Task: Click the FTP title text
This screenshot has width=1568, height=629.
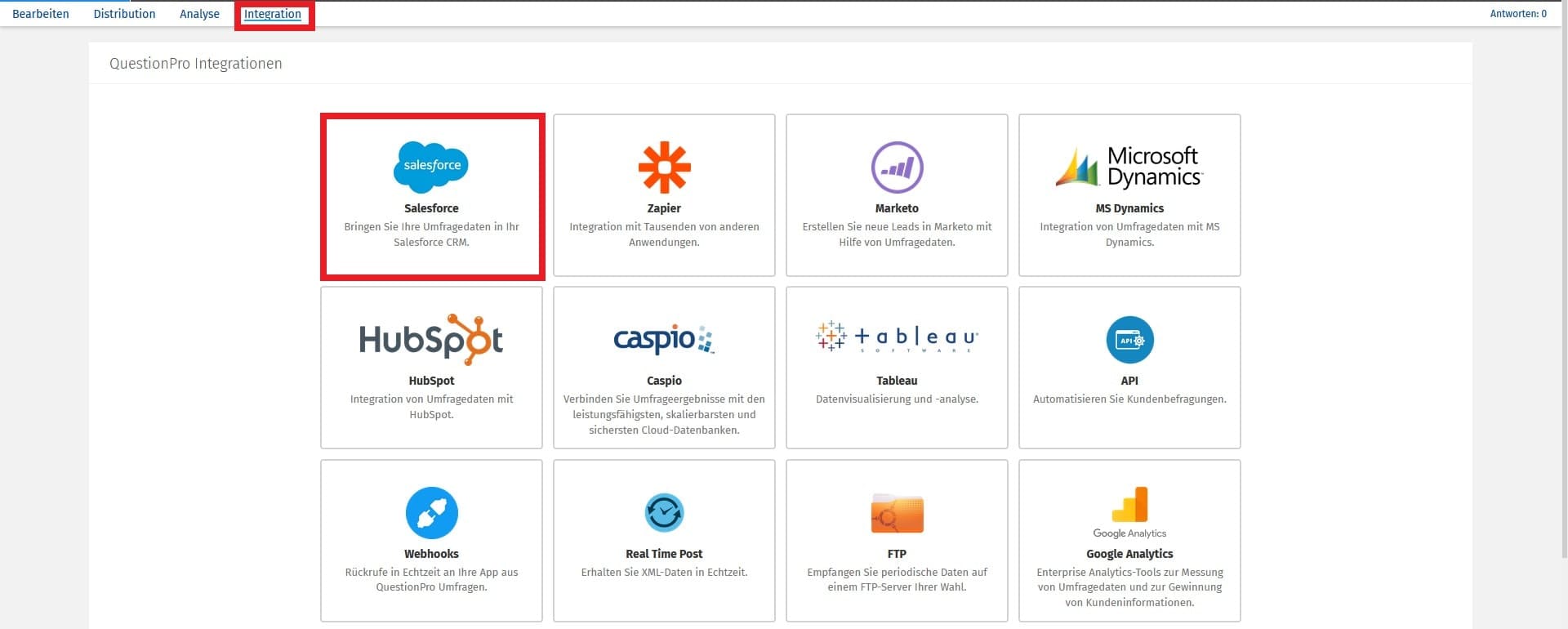Action: pos(897,554)
